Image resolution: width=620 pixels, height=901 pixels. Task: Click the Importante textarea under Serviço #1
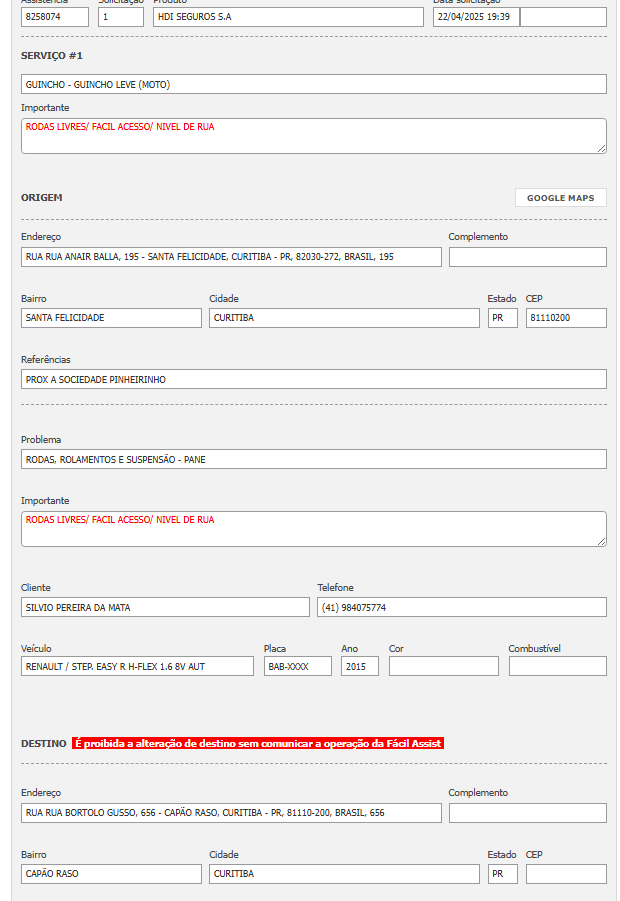coord(313,136)
